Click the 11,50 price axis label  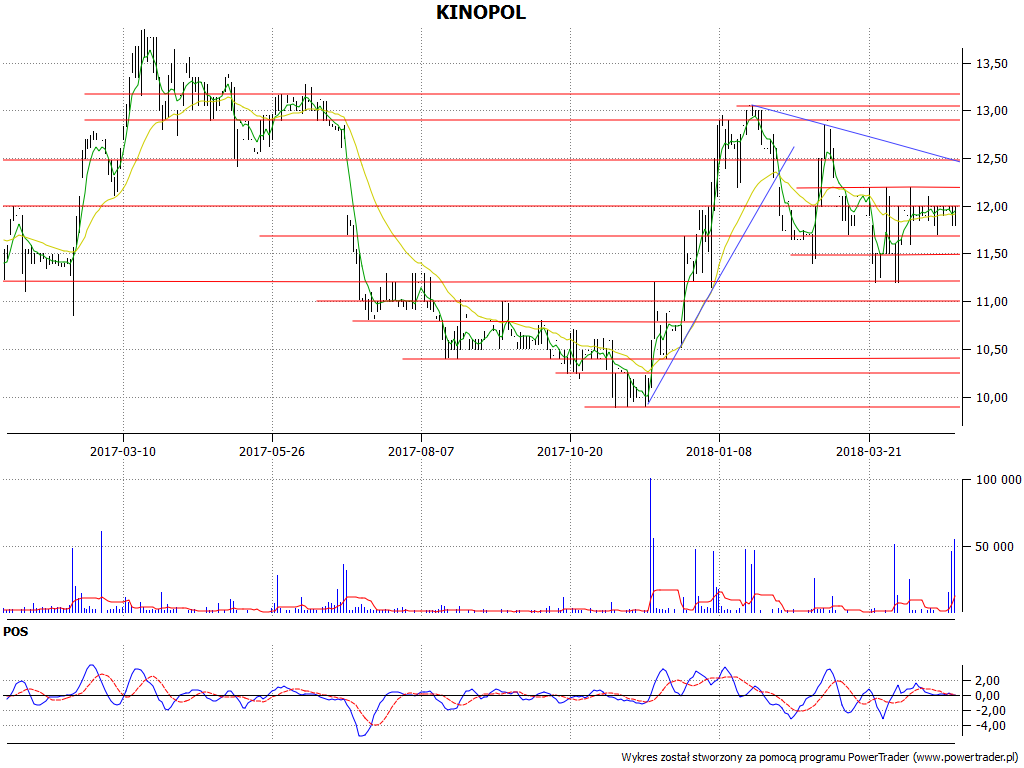(x=991, y=254)
